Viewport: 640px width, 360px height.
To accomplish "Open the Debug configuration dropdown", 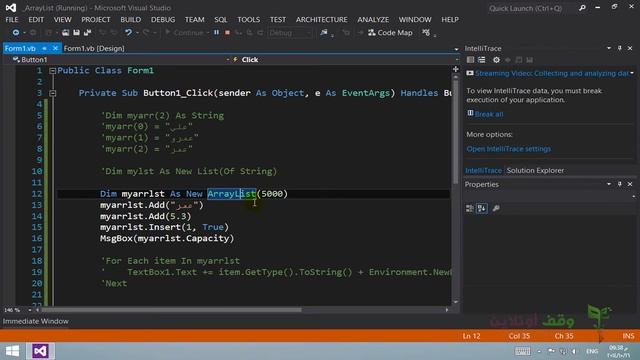I will (291, 33).
